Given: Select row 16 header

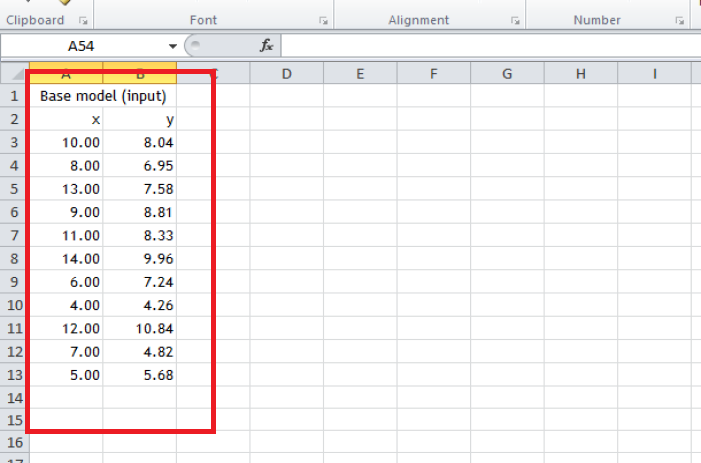Looking at the screenshot, I should point(14,442).
